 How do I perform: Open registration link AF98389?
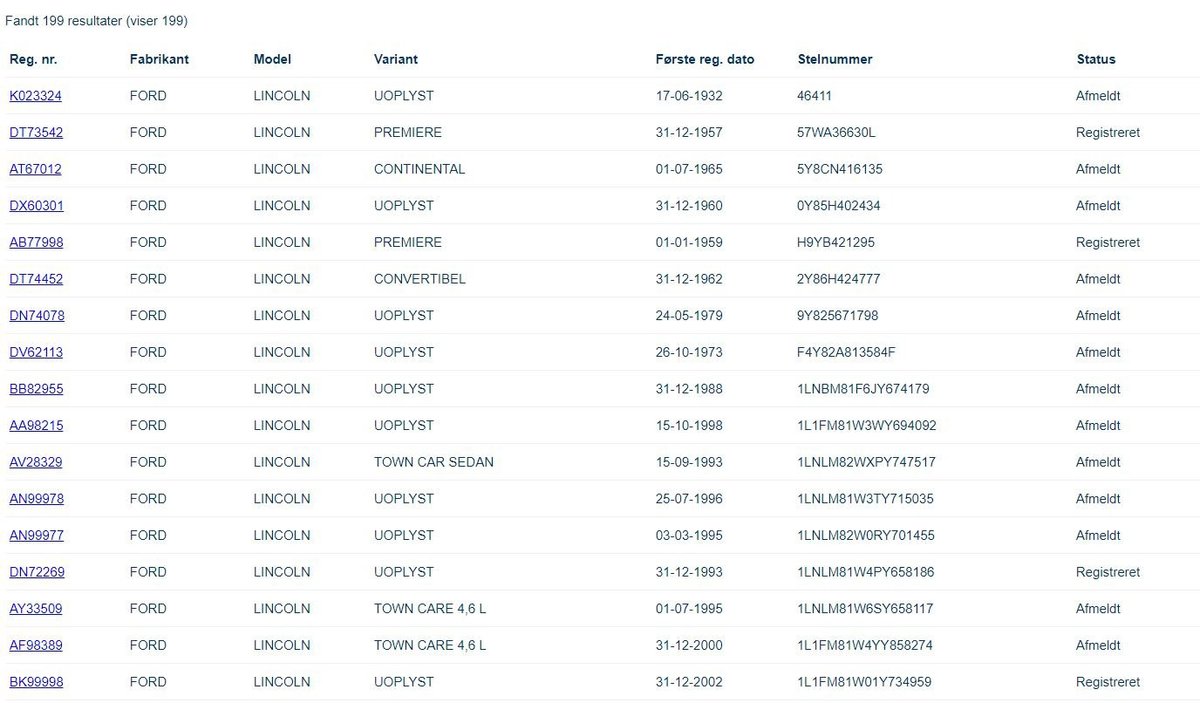coord(36,645)
